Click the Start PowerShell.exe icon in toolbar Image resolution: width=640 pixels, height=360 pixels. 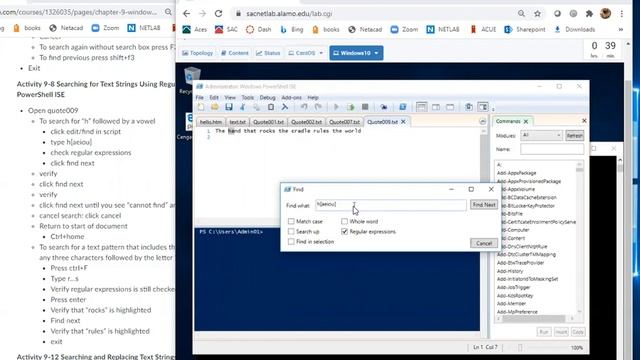(402, 107)
